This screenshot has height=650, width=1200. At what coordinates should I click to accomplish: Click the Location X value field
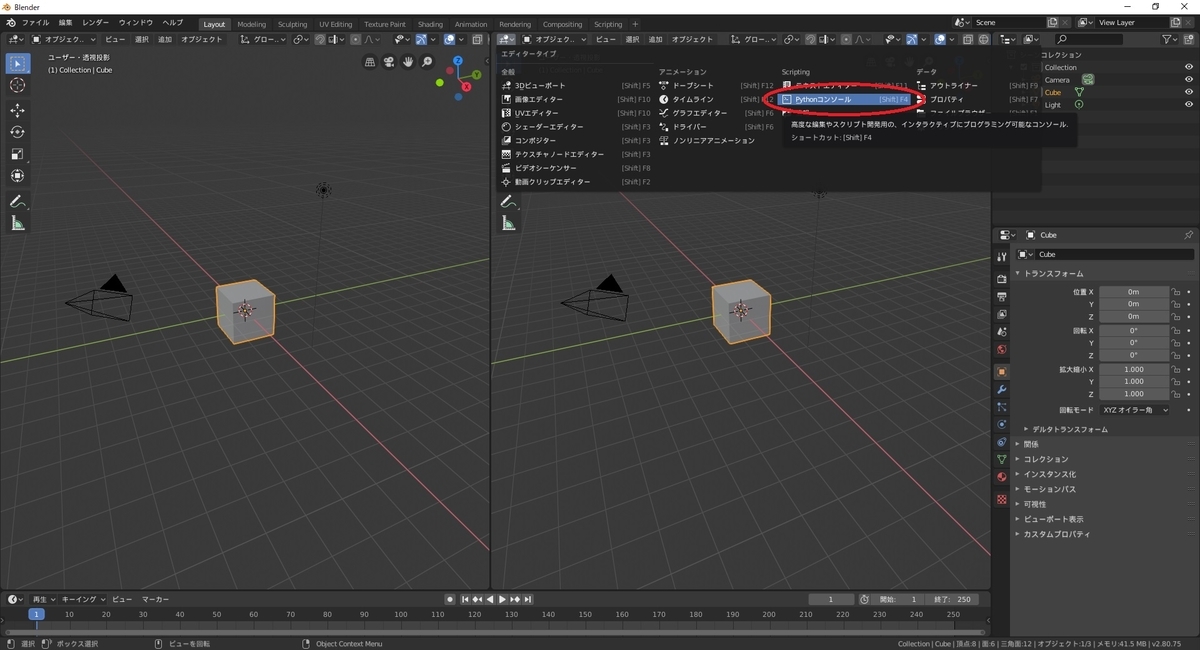1134,291
